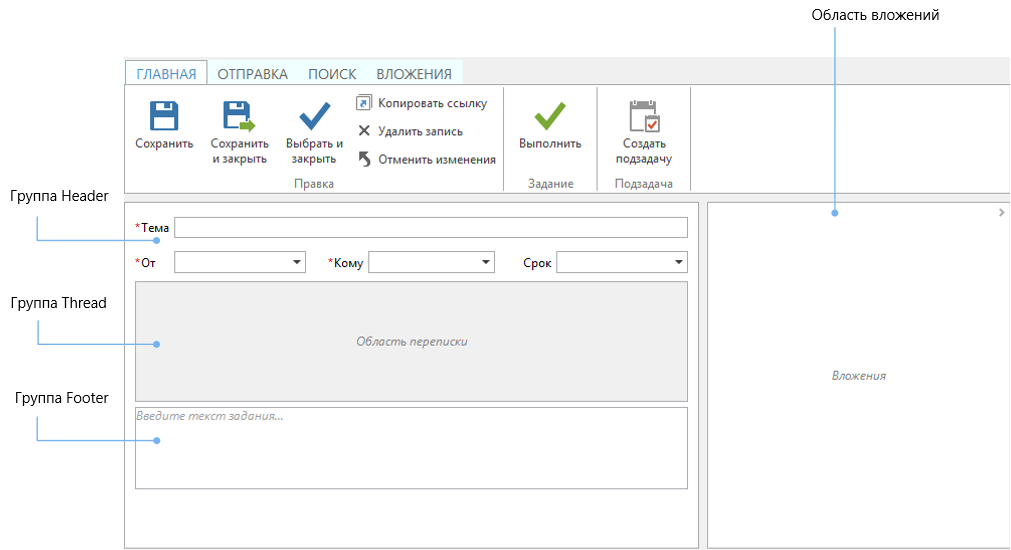Go to the ГЛАВНАЯ tab
Screen dimensions: 1011x550
166,74
